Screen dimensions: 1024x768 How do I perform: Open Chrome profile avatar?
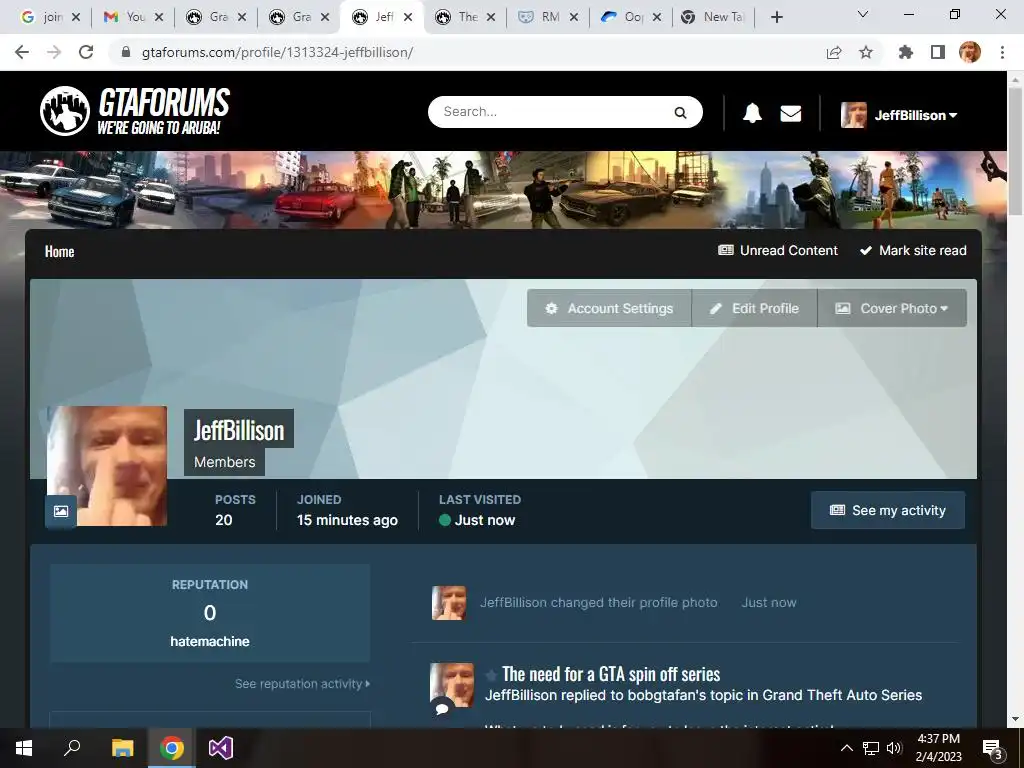click(970, 52)
